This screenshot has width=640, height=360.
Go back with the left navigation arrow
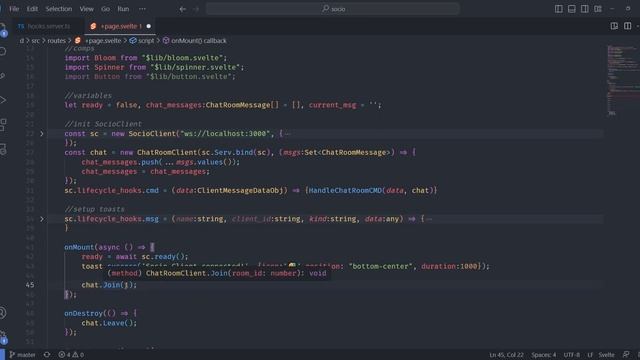[182, 9]
